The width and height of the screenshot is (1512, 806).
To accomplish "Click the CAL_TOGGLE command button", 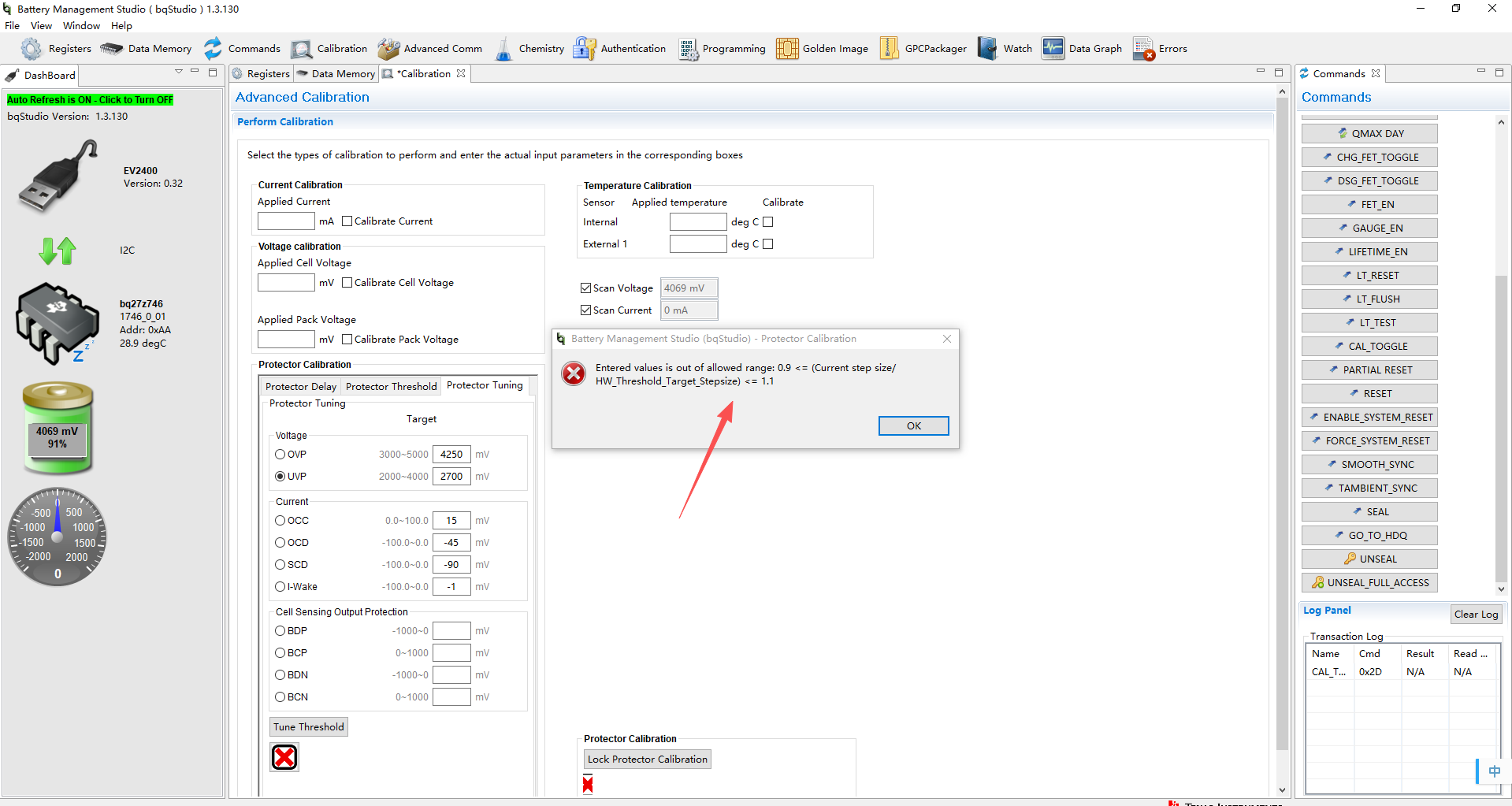I will point(1370,347).
